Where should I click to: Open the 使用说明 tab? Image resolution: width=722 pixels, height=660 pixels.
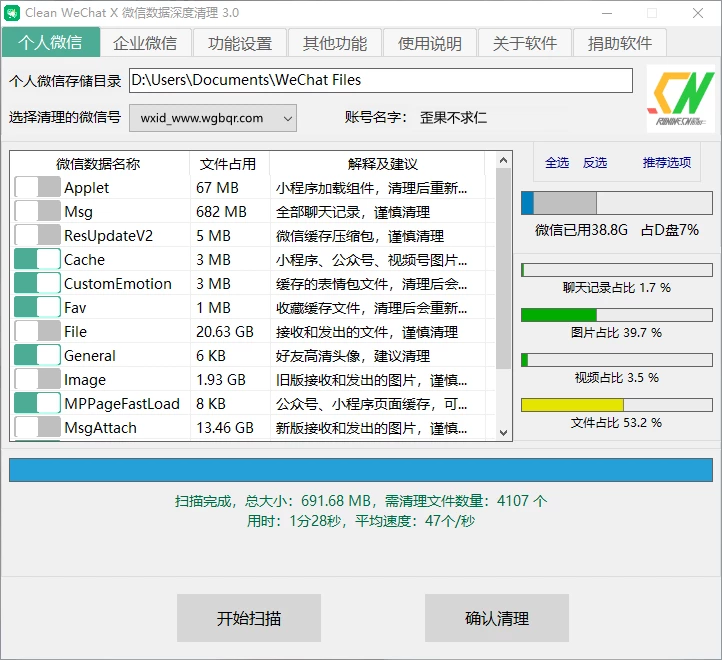coord(430,43)
